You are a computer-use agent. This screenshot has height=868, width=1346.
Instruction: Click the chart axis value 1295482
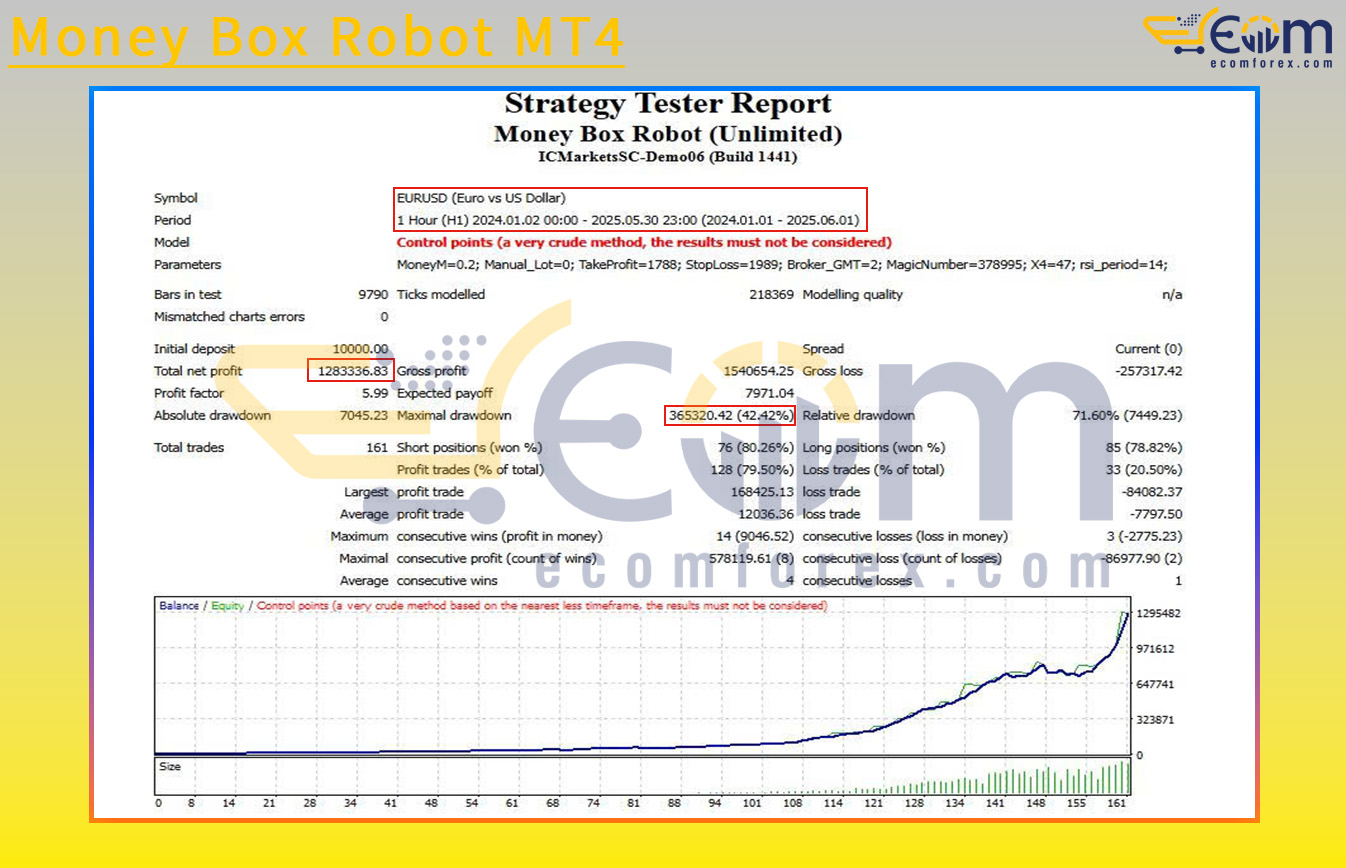click(x=1158, y=613)
